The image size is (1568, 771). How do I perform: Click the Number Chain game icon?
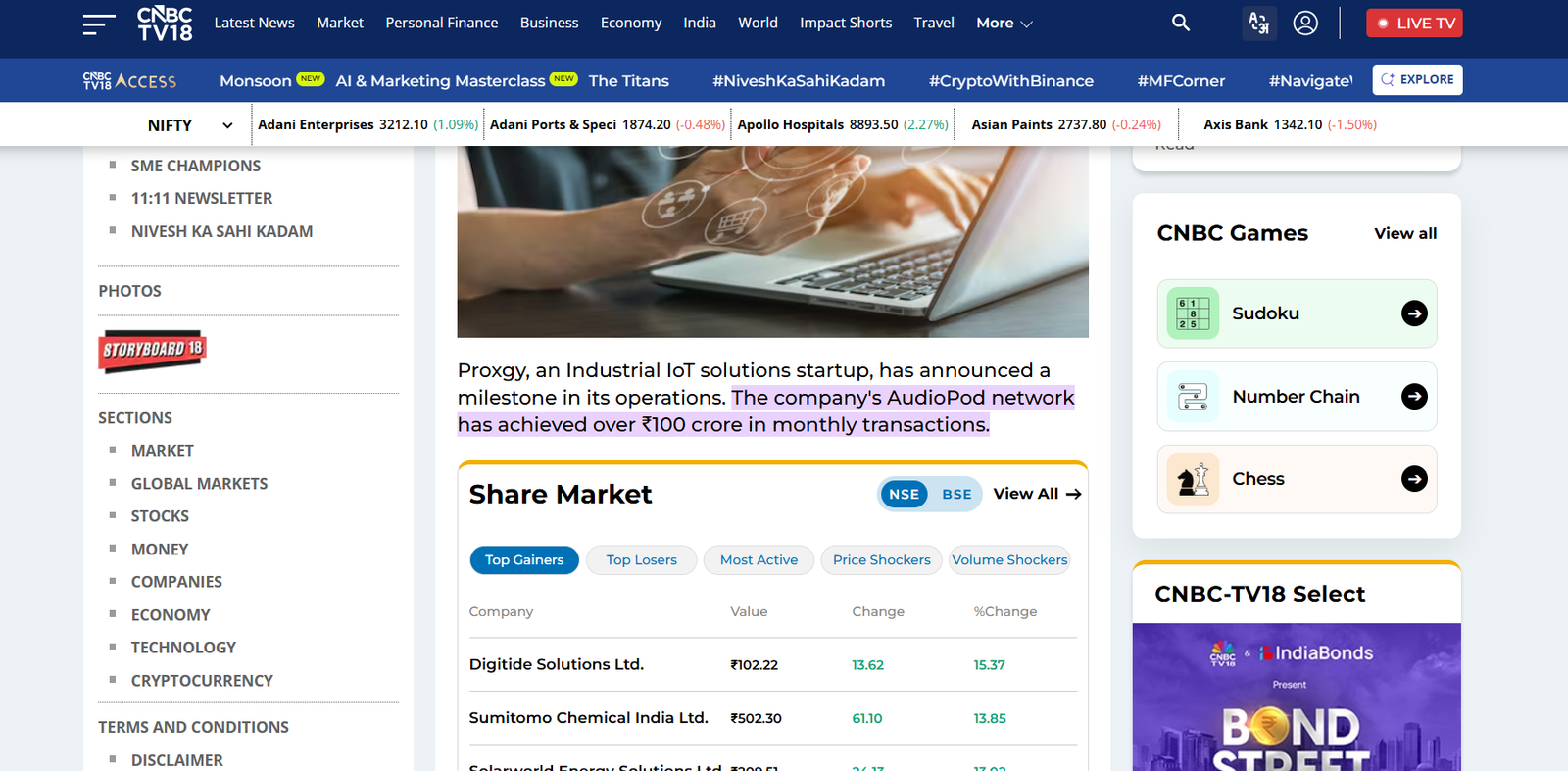click(x=1193, y=397)
